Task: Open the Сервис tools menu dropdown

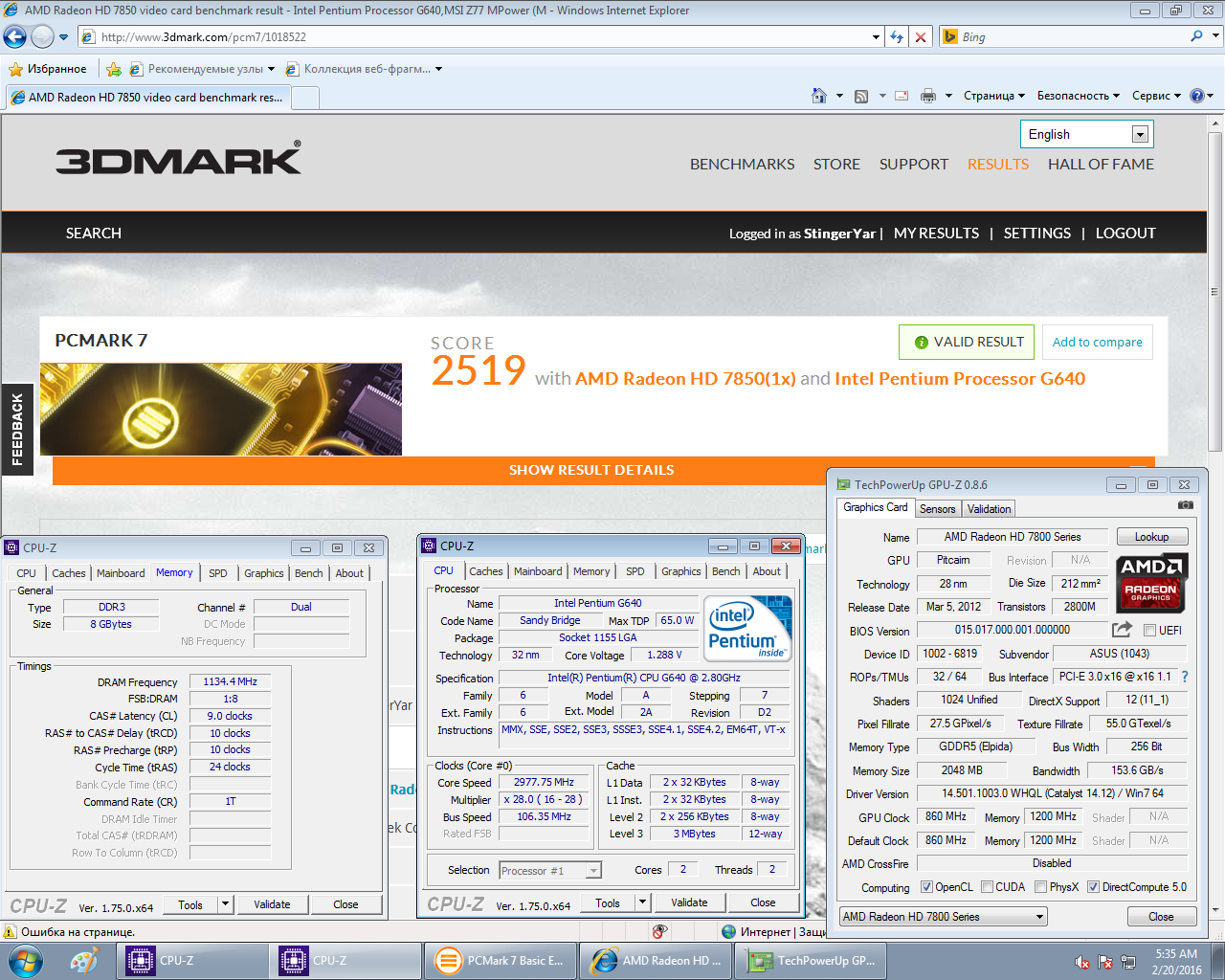Action: [x=1156, y=96]
